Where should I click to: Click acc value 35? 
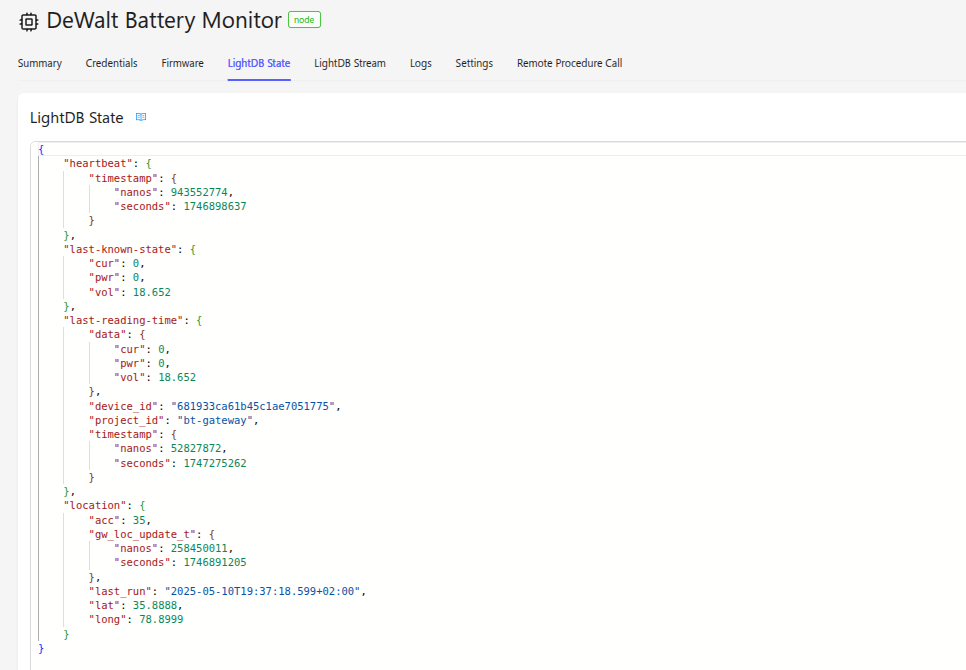coord(139,520)
